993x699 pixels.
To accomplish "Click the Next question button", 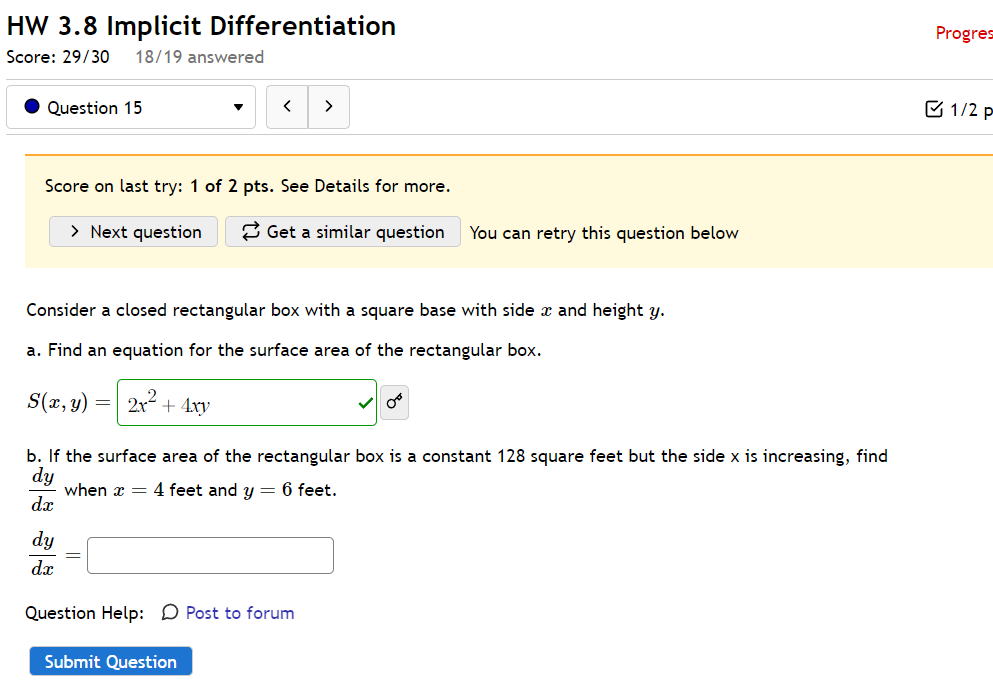I will (x=133, y=231).
